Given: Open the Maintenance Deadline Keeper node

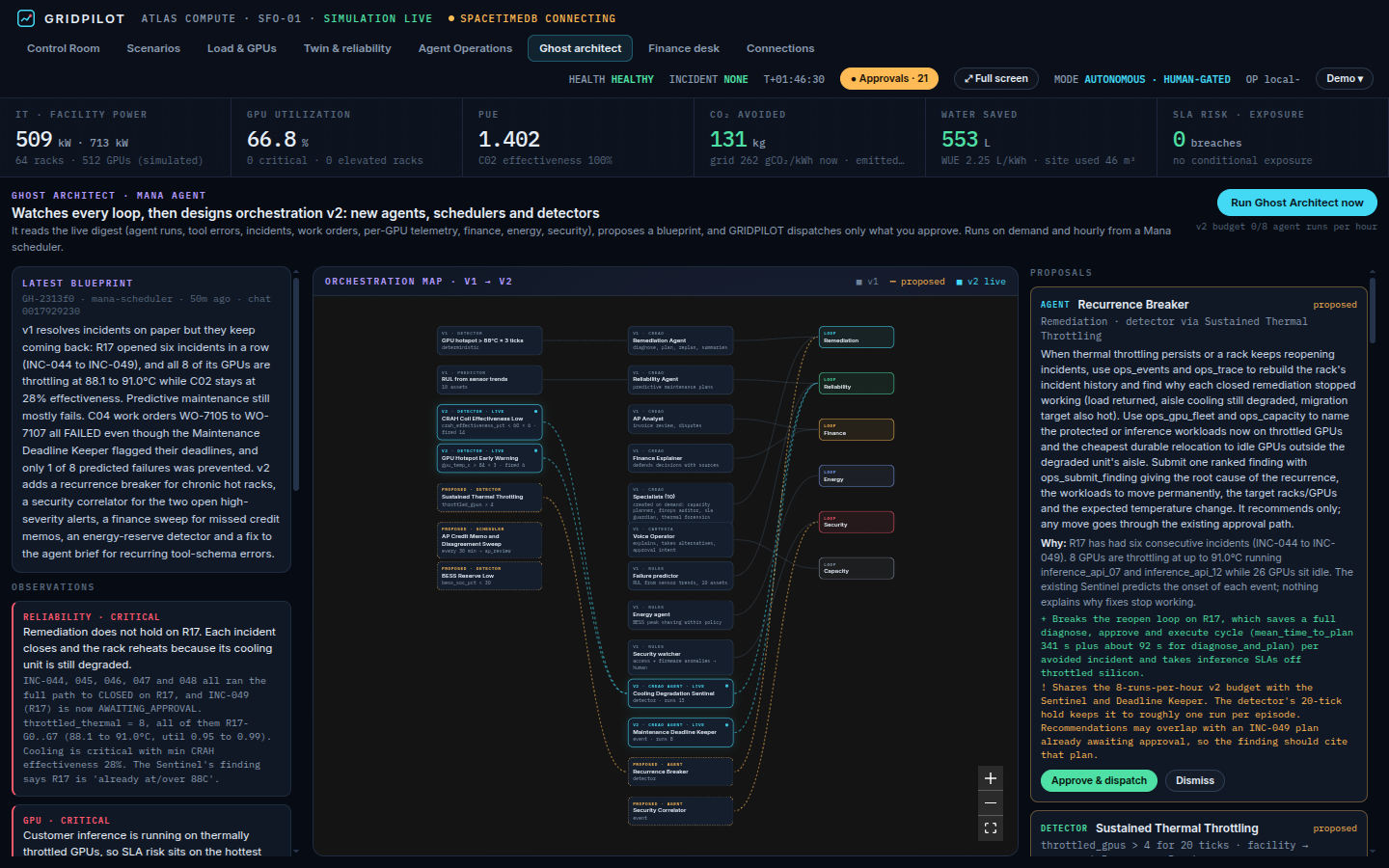Looking at the screenshot, I should [x=681, y=733].
